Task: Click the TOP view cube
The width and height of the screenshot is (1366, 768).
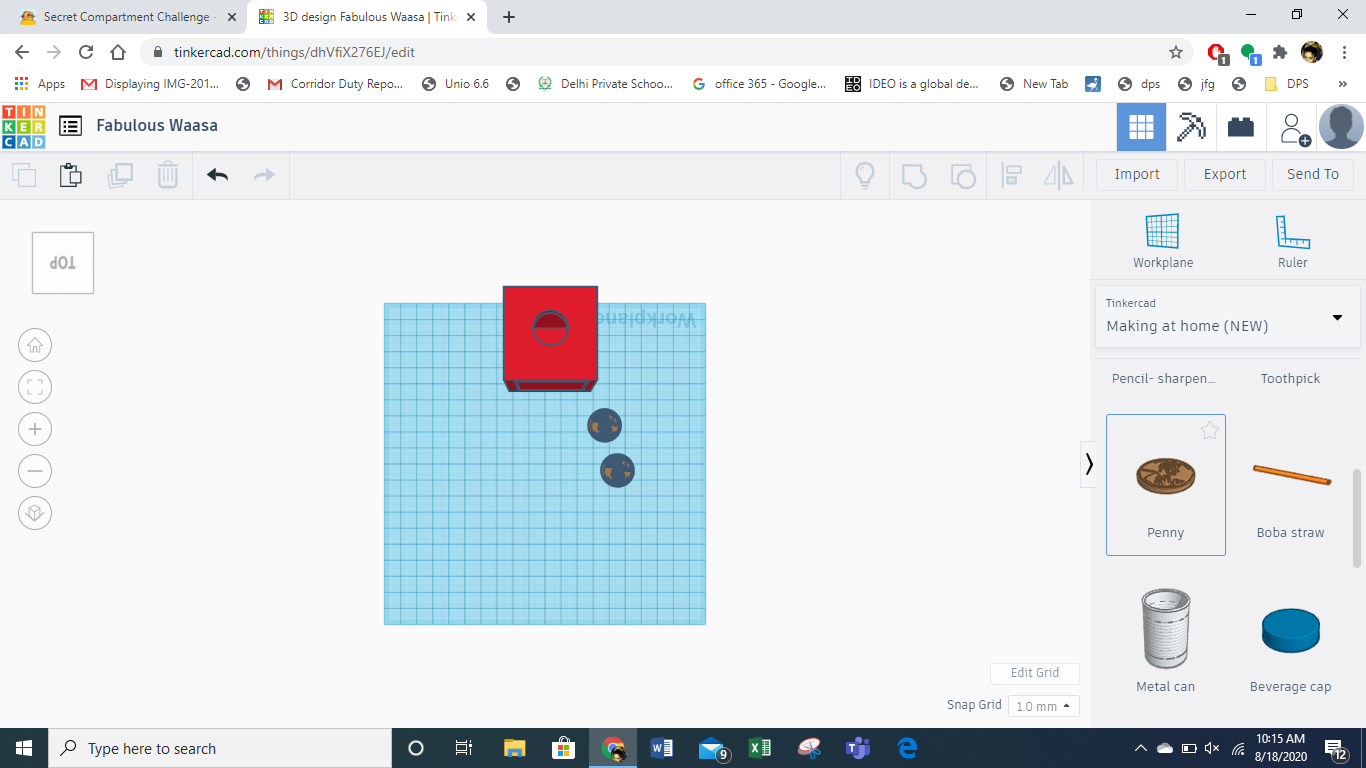Action: 63,263
